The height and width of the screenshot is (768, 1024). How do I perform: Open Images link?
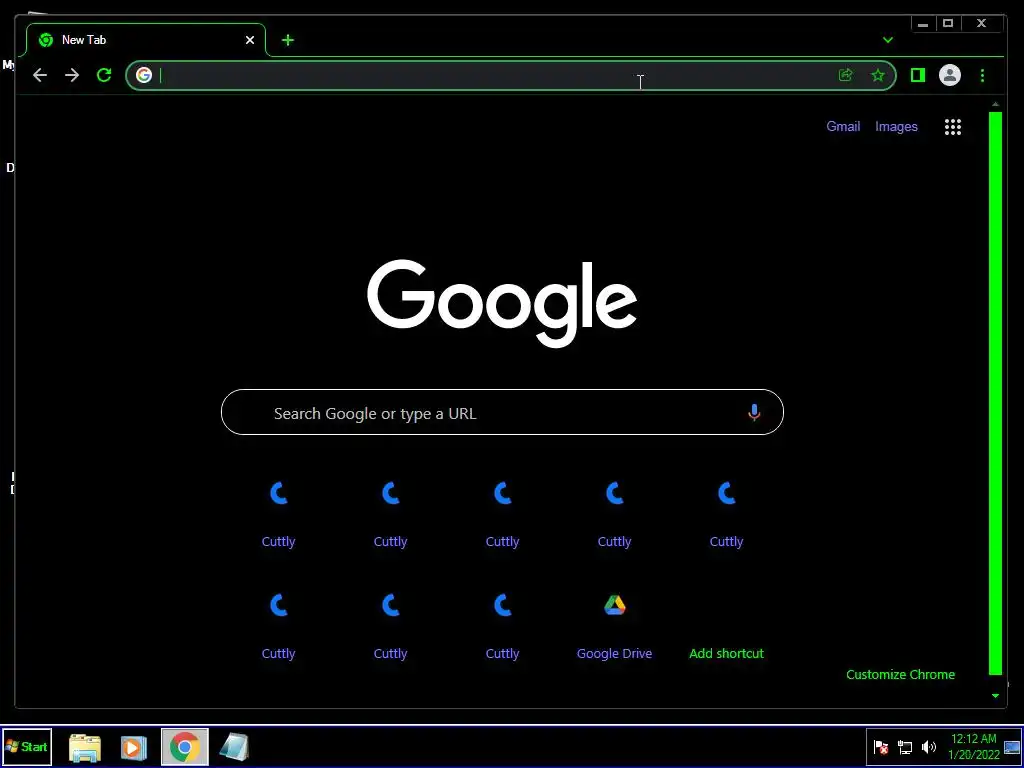[896, 127]
